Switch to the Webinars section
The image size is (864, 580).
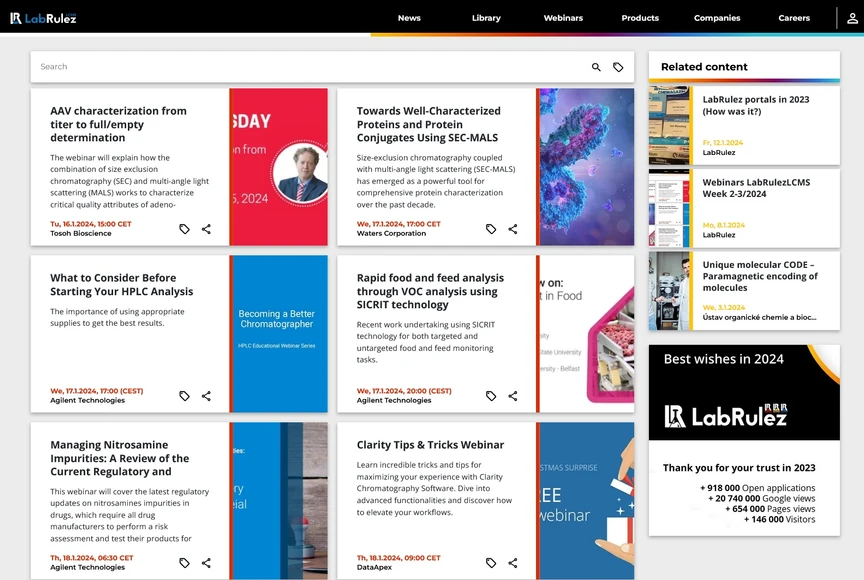tap(563, 18)
